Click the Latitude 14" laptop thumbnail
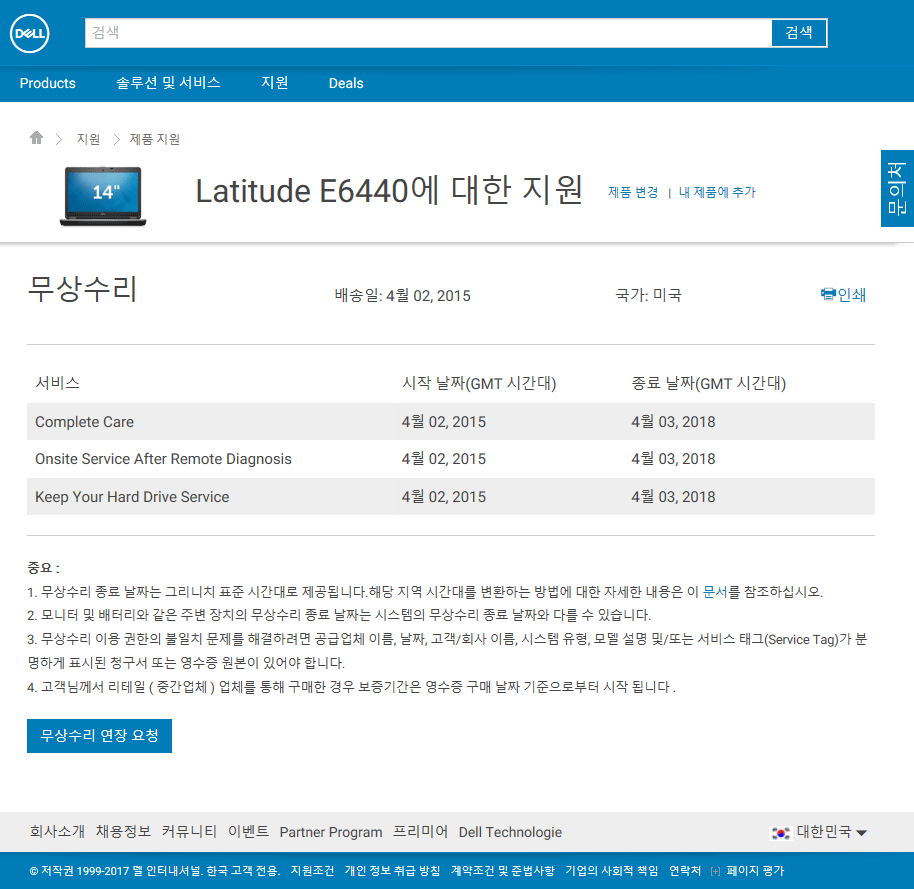 tap(103, 196)
